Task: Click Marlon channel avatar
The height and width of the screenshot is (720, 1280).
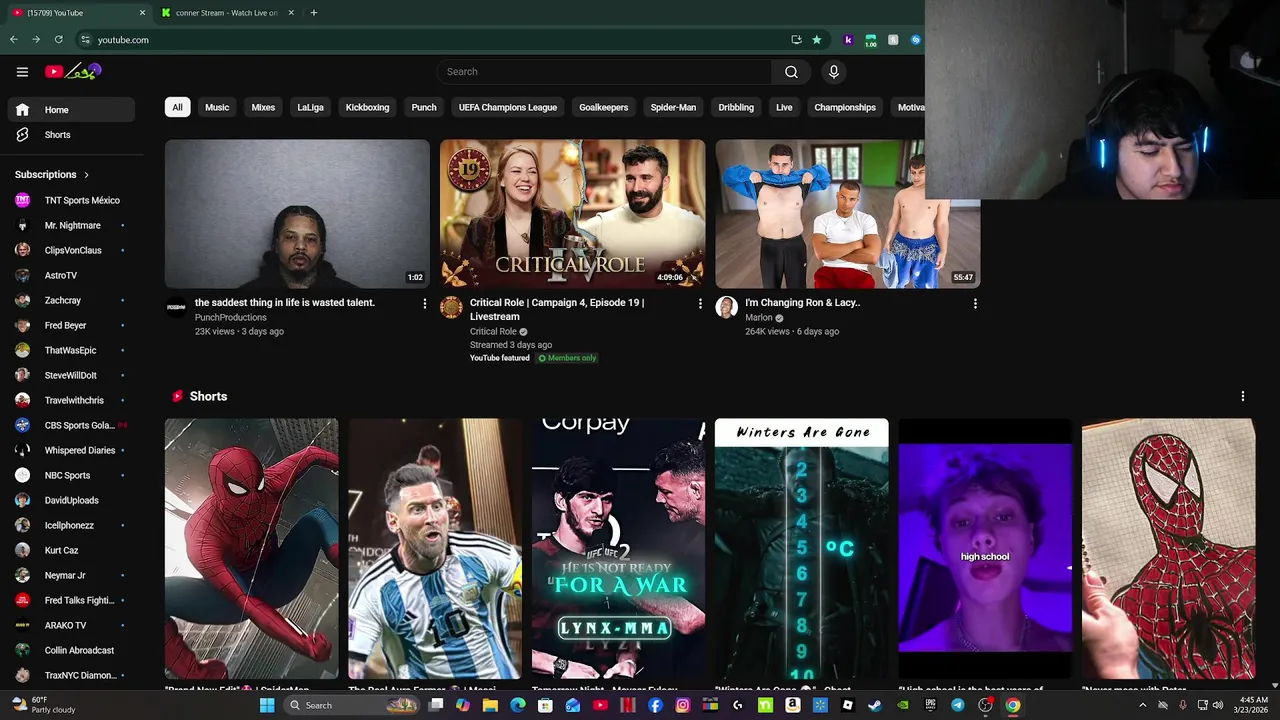Action: click(x=726, y=307)
